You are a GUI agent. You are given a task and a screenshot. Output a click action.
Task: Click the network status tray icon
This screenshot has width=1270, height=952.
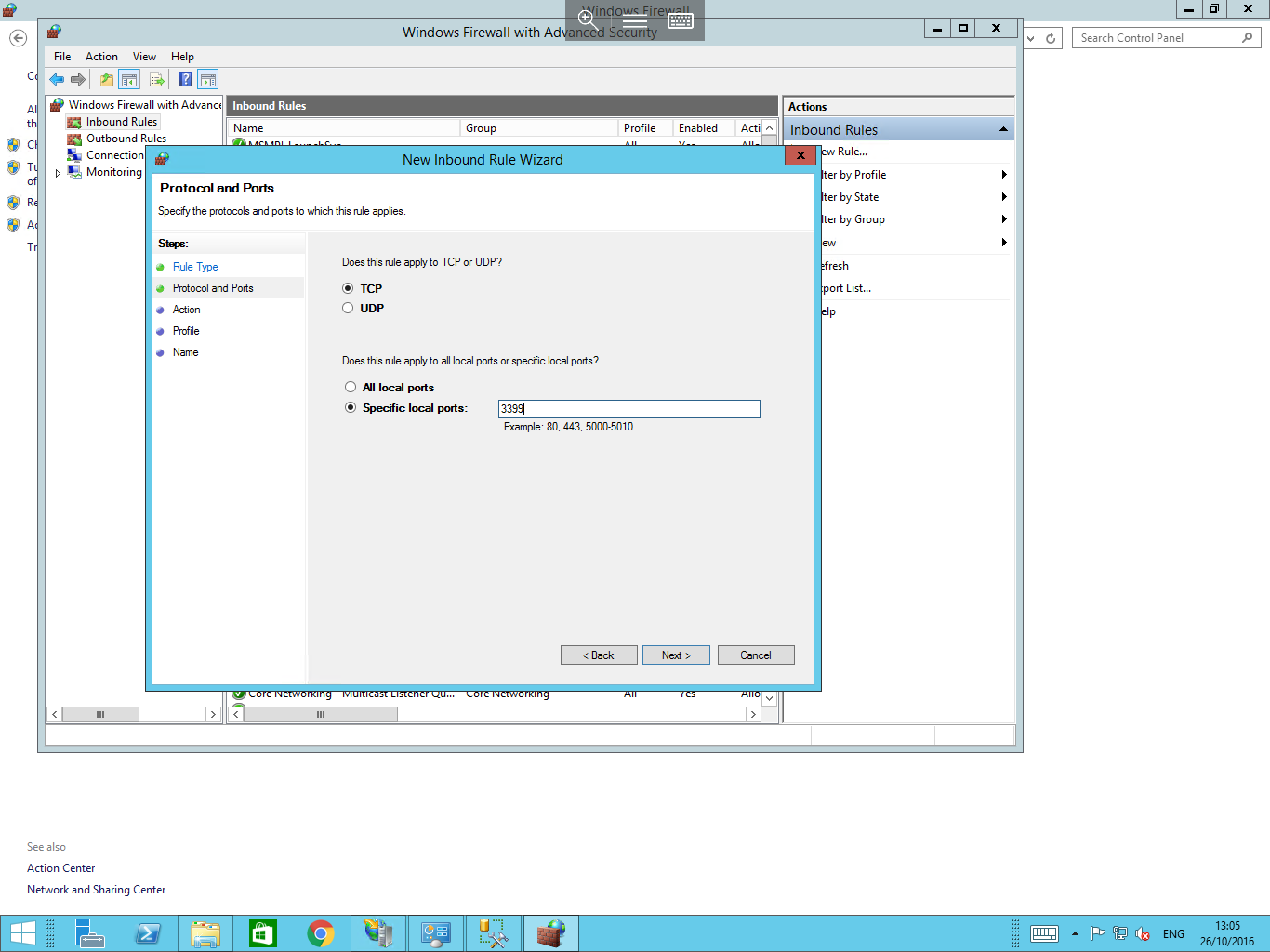1119,933
